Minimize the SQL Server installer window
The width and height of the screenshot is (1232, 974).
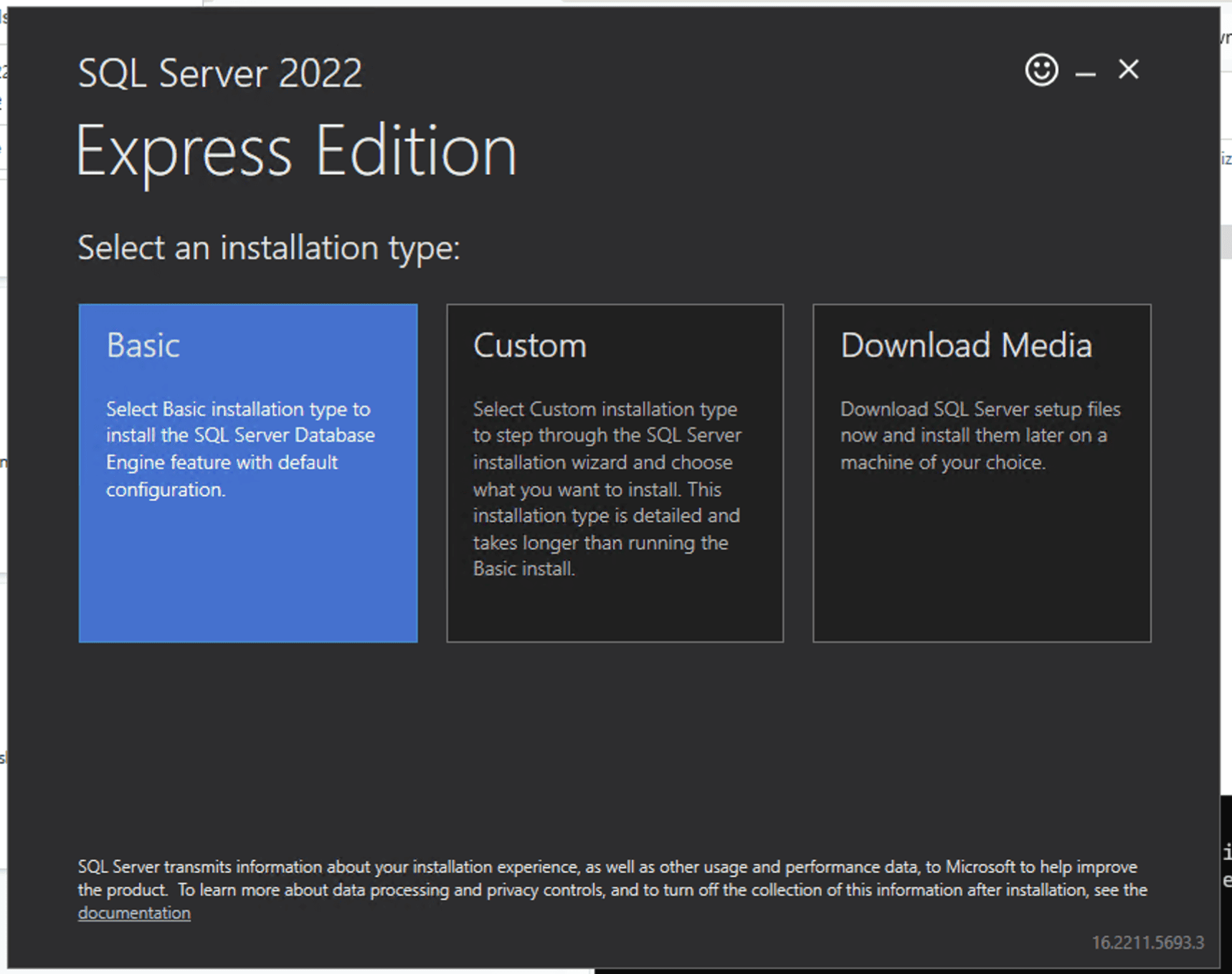click(x=1085, y=72)
